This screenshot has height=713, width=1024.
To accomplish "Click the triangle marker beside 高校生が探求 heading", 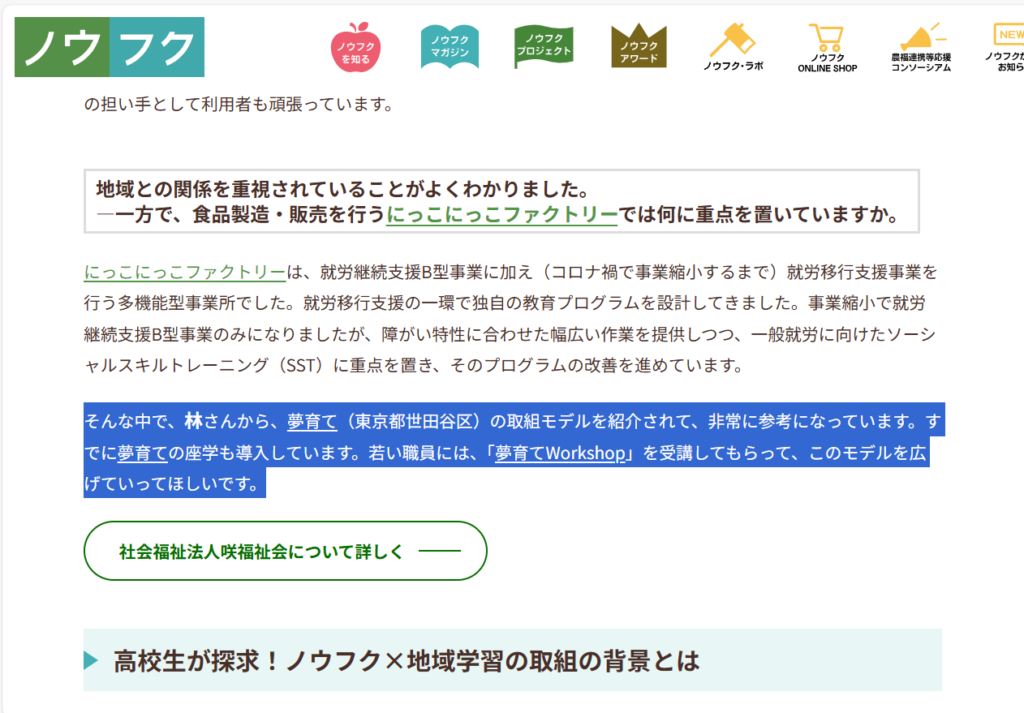I will [x=92, y=660].
